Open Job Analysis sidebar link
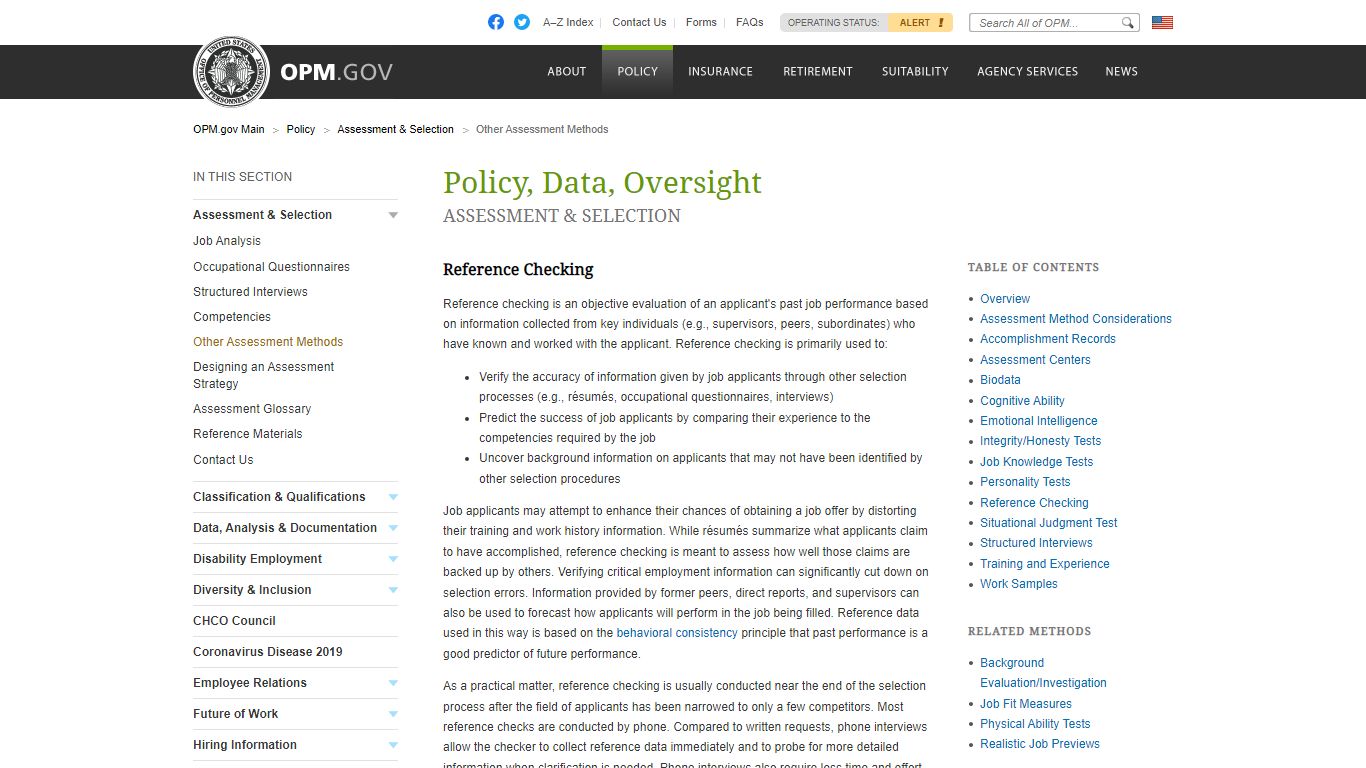The height and width of the screenshot is (768, 1366). pos(227,241)
